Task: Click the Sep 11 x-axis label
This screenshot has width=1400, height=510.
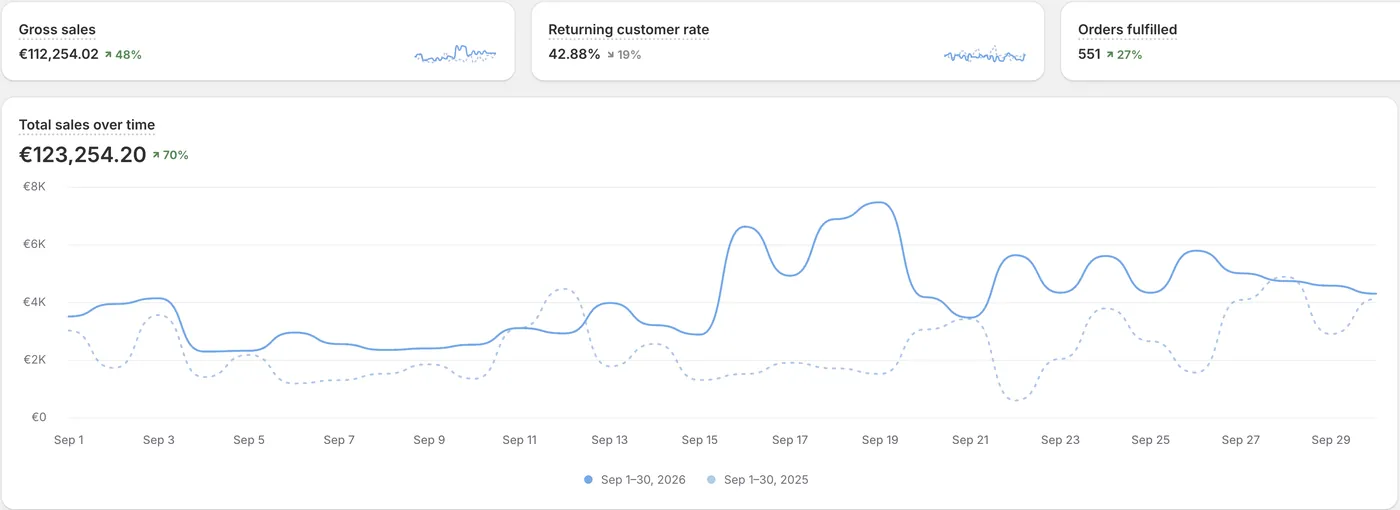Action: [520, 440]
